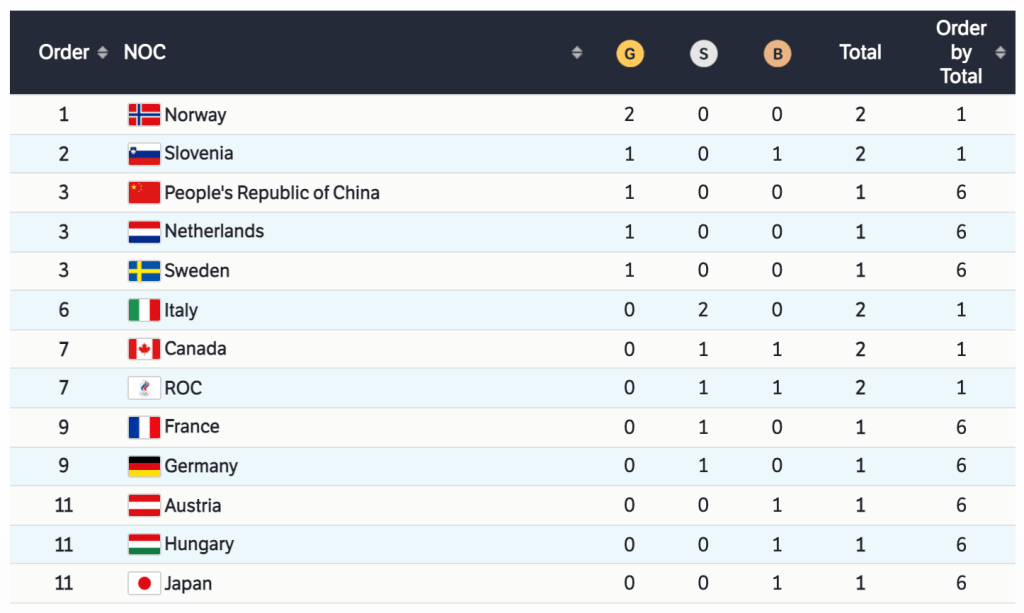Sort table by Order column arrows
1024x613 pixels.
[102, 53]
